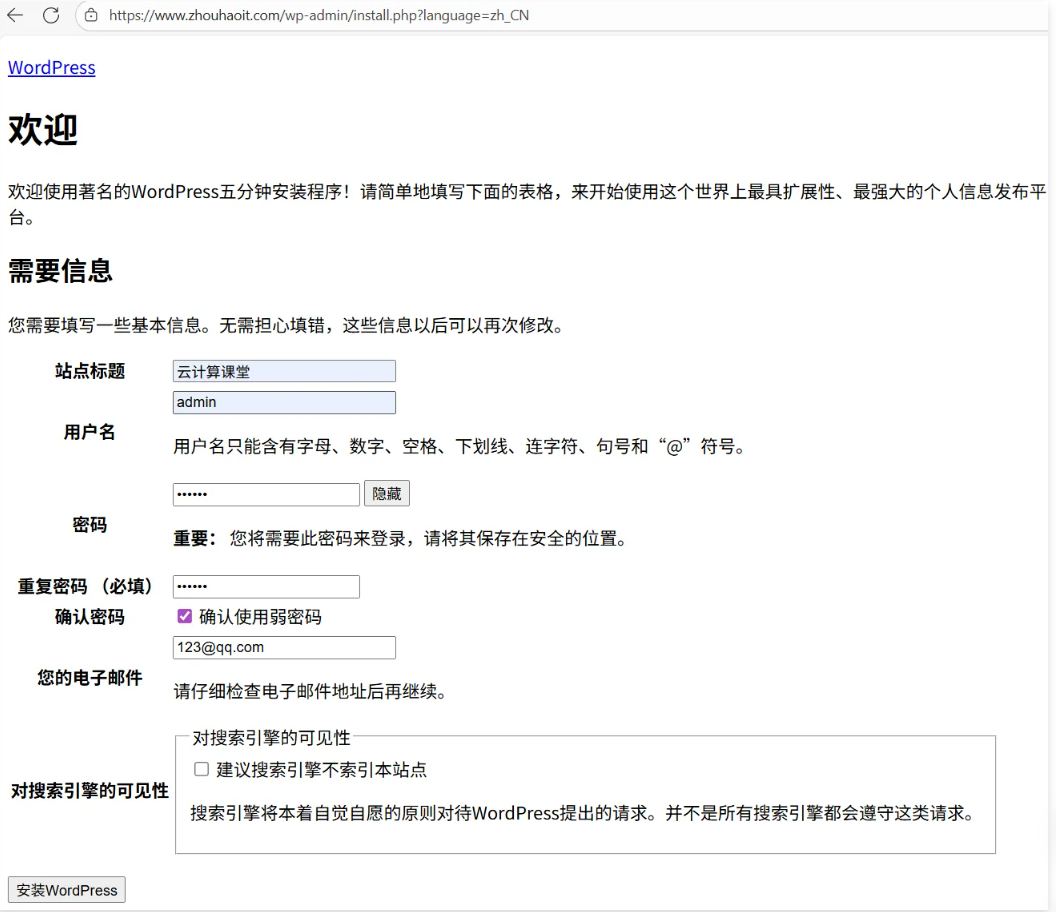Reload the page with the refresh icon
Screen dimensions: 1056x912
pos(51,15)
